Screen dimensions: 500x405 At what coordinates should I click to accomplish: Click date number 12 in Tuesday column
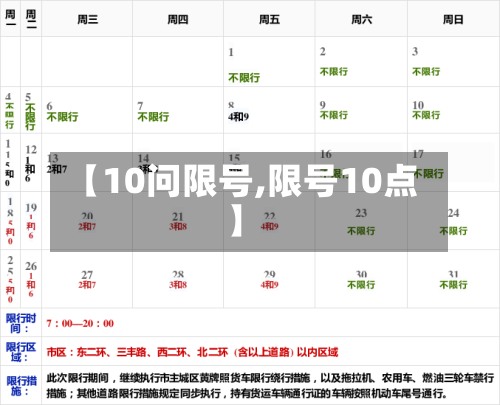tap(31, 149)
